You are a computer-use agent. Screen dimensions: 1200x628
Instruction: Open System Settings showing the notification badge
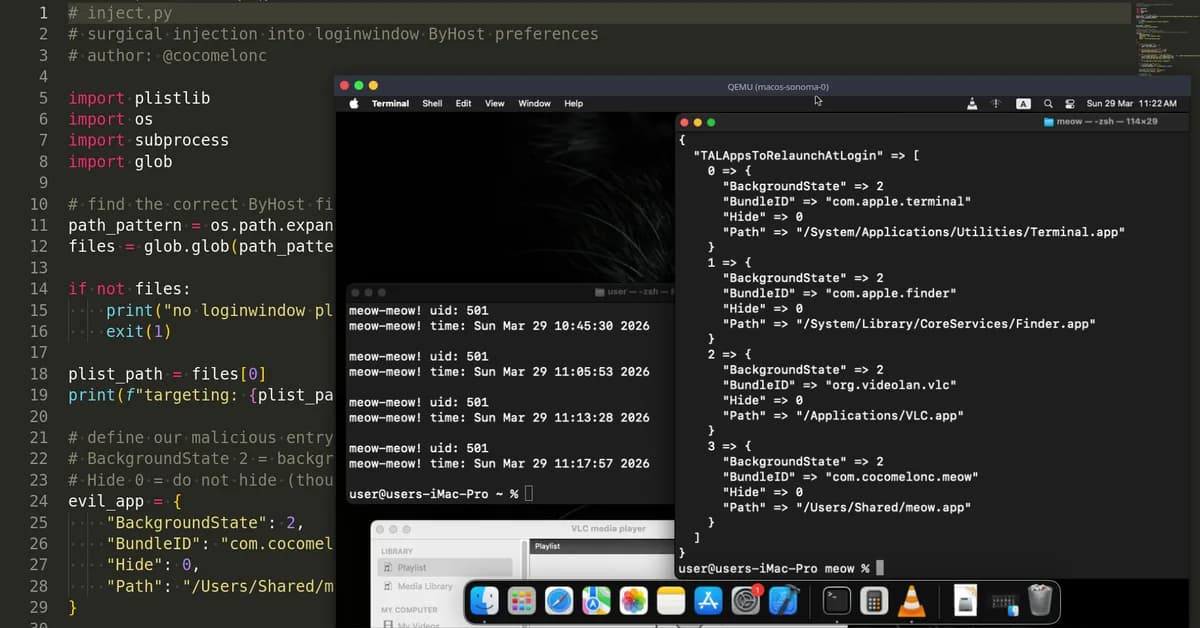point(743,601)
